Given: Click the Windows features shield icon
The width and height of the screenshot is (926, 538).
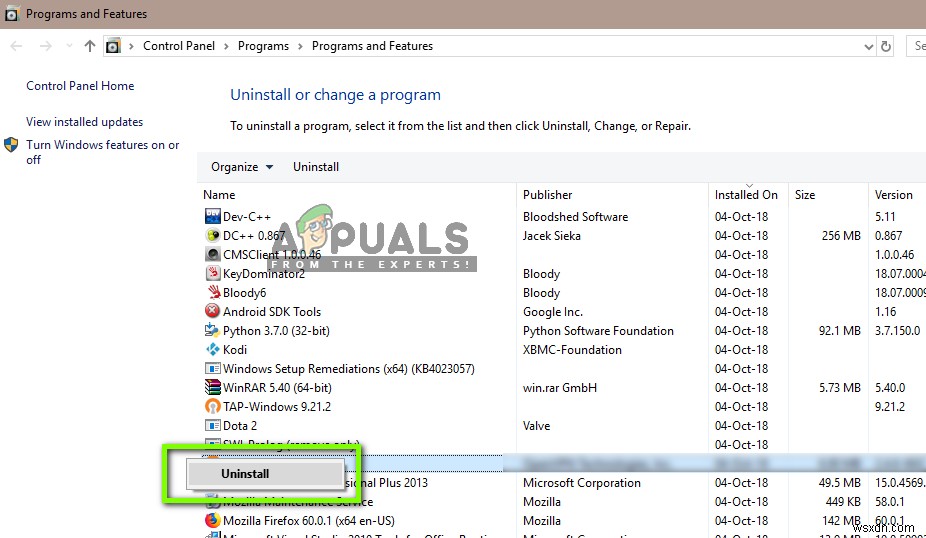Looking at the screenshot, I should [x=11, y=145].
